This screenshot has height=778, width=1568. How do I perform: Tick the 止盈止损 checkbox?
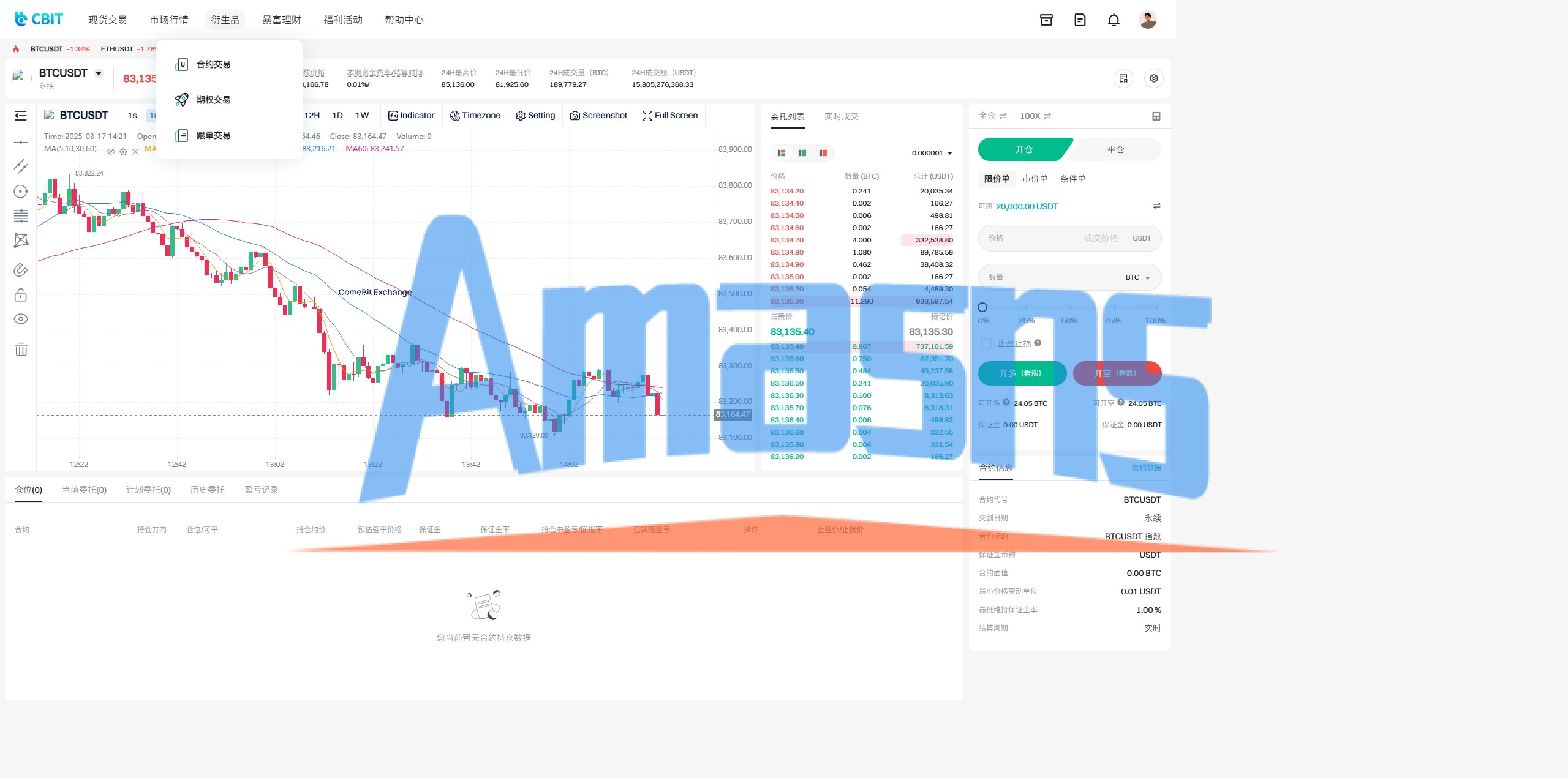coord(987,343)
